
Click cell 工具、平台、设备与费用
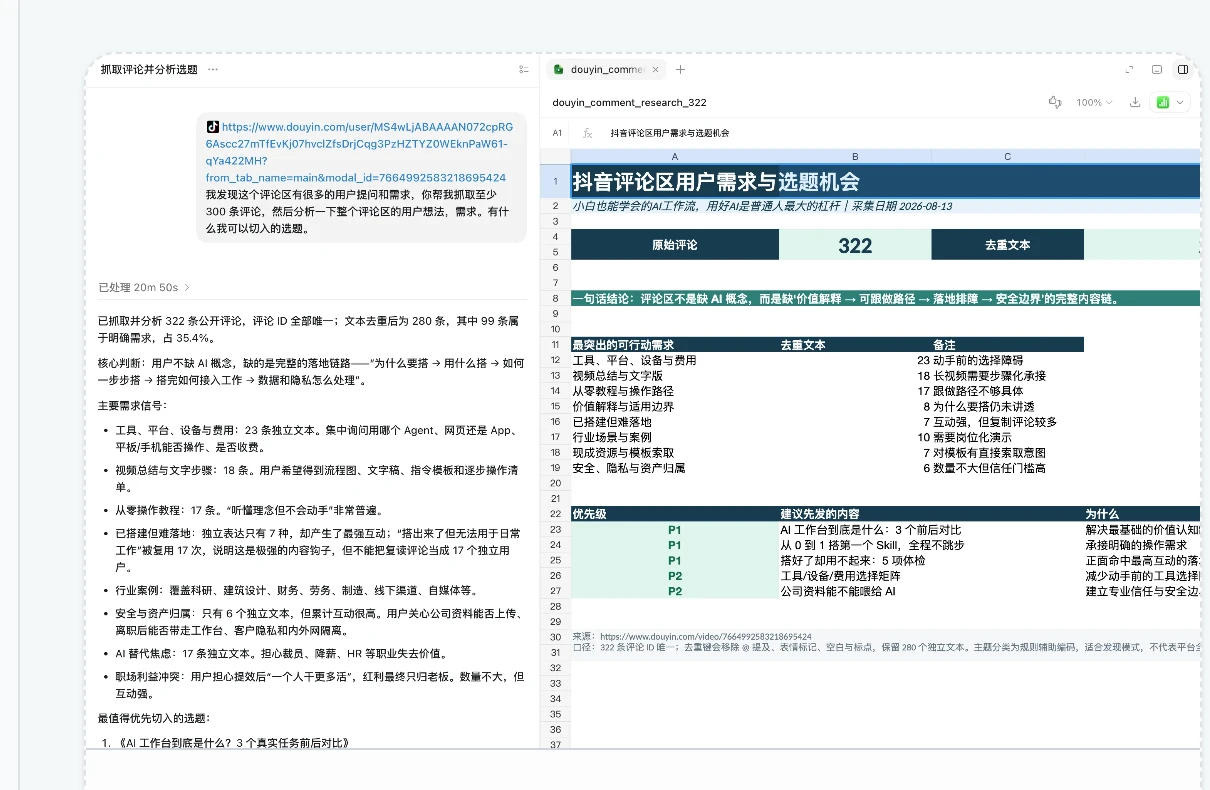675,360
